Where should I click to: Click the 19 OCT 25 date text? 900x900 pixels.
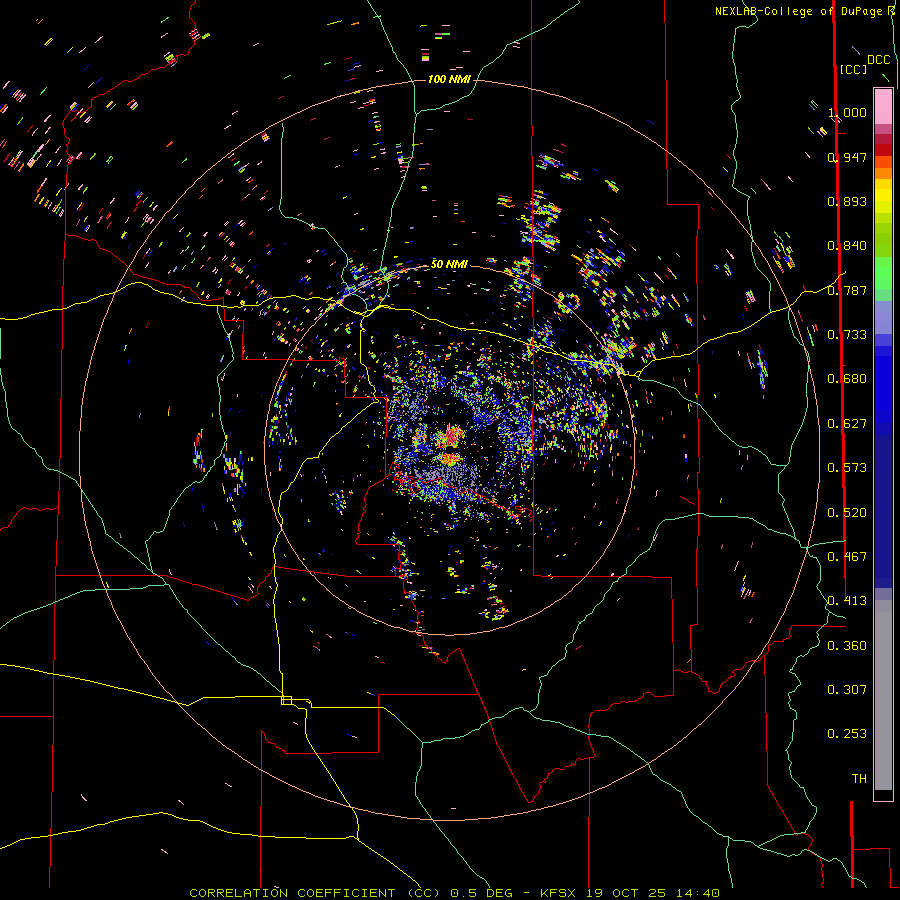(x=626, y=893)
